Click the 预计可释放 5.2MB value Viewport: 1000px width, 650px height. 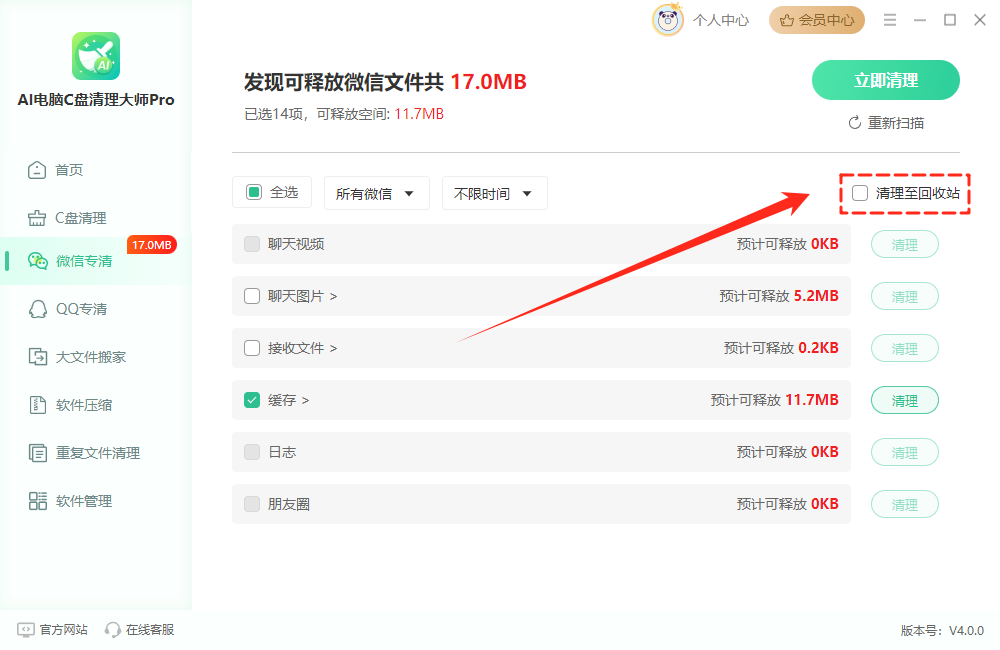click(x=779, y=296)
